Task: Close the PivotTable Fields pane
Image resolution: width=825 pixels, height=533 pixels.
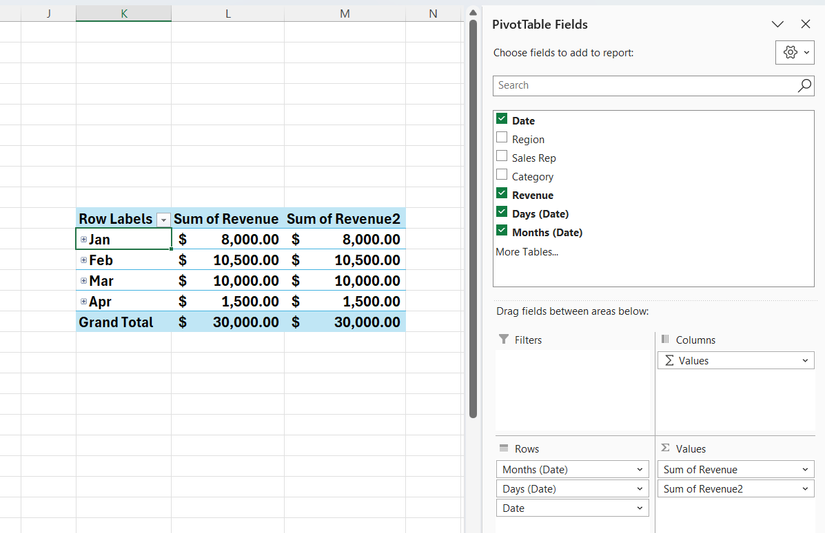Action: tap(805, 24)
